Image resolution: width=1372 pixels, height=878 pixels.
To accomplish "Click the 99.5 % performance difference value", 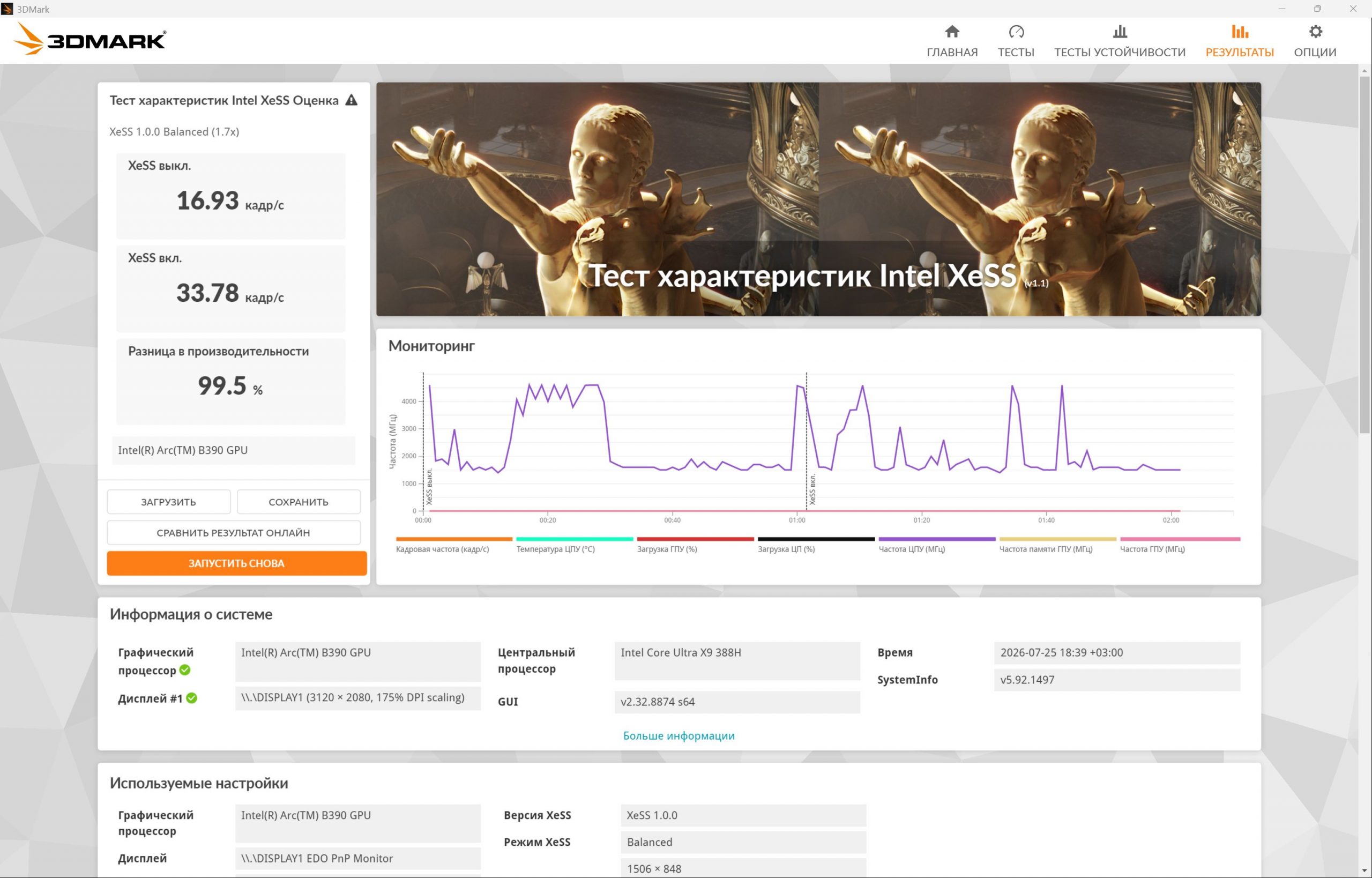I will coord(230,386).
